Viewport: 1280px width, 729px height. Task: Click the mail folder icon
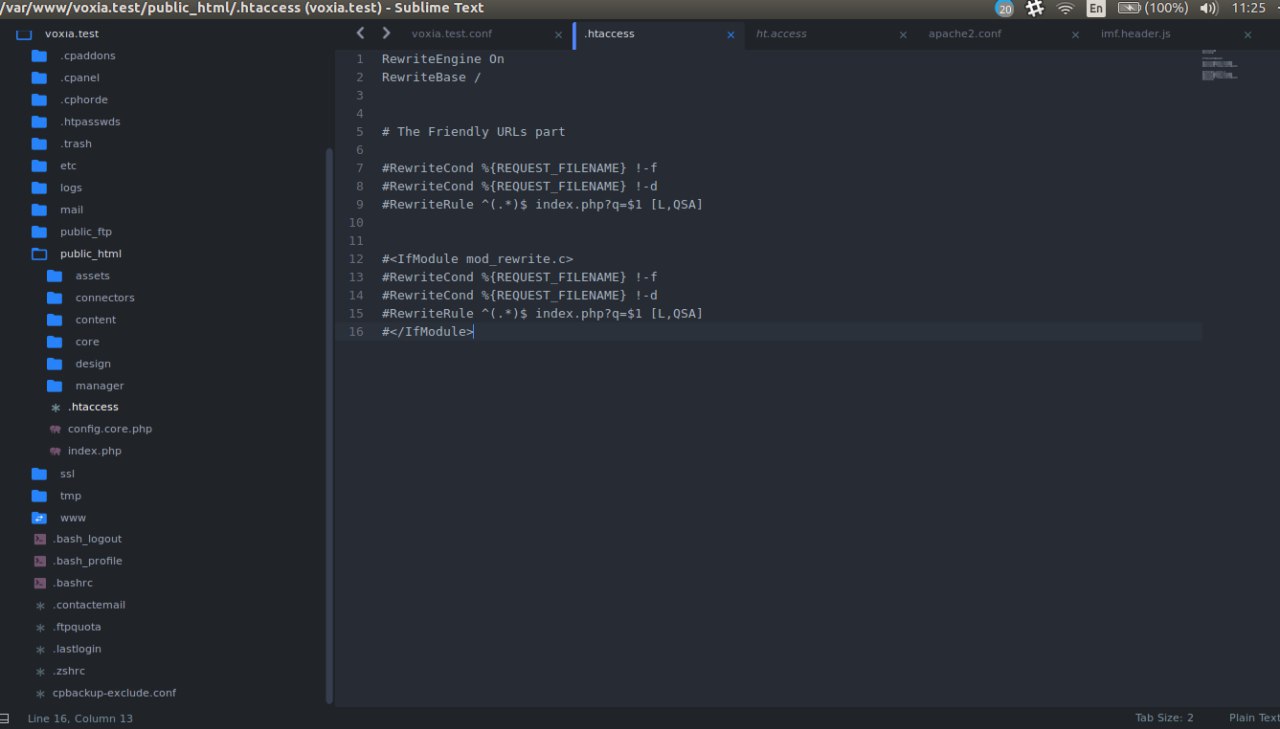tap(39, 210)
